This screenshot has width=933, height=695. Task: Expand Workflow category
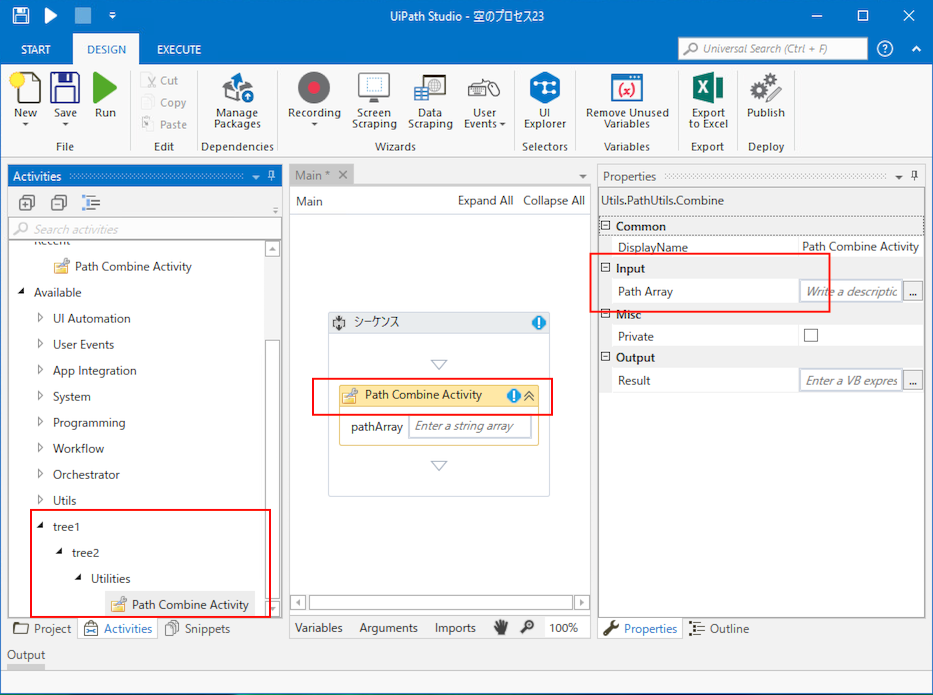(40, 448)
